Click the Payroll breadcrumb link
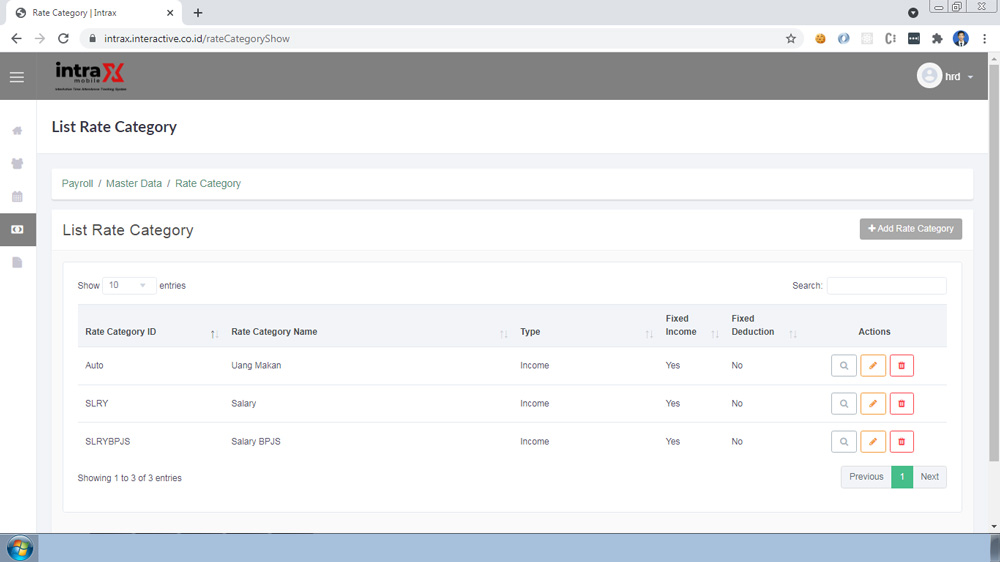The width and height of the screenshot is (1000, 562). (x=77, y=184)
